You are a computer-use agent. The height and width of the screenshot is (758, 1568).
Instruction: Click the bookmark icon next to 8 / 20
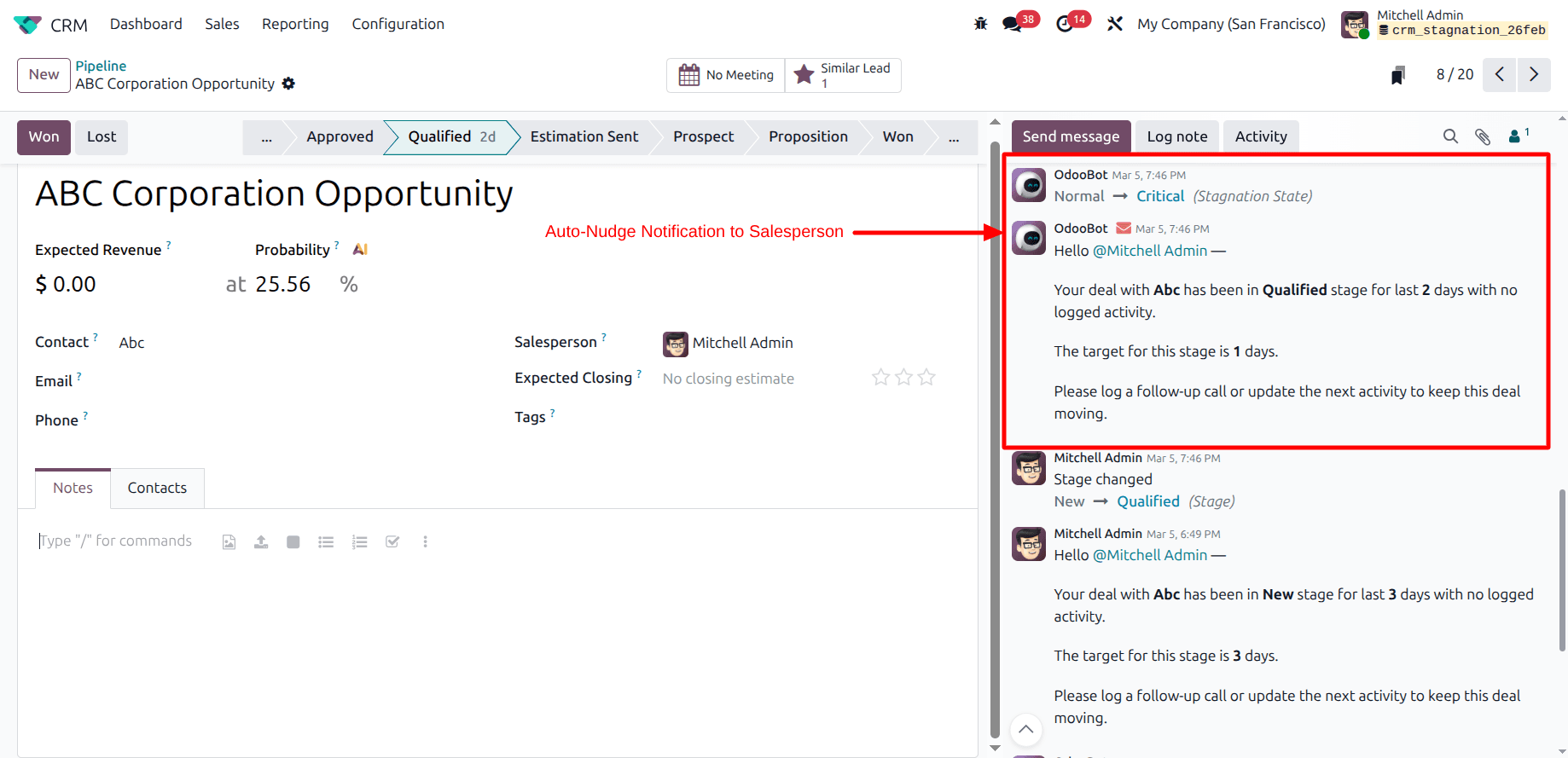[1397, 75]
